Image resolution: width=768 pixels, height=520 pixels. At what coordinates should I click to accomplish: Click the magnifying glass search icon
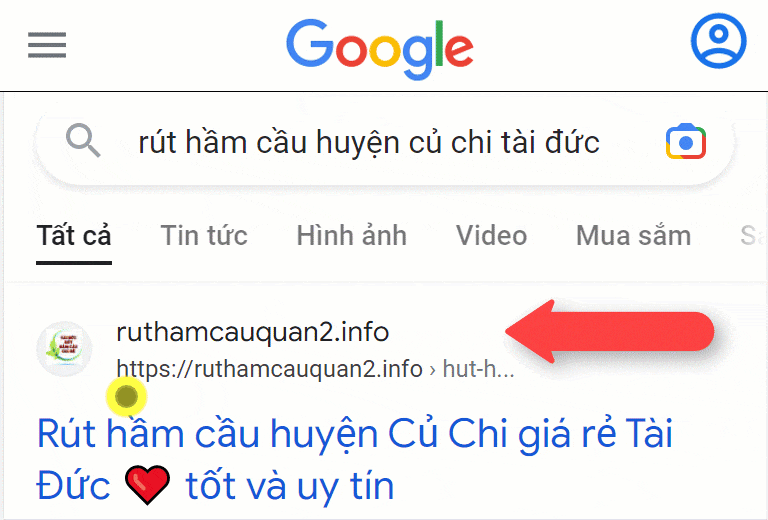83,141
